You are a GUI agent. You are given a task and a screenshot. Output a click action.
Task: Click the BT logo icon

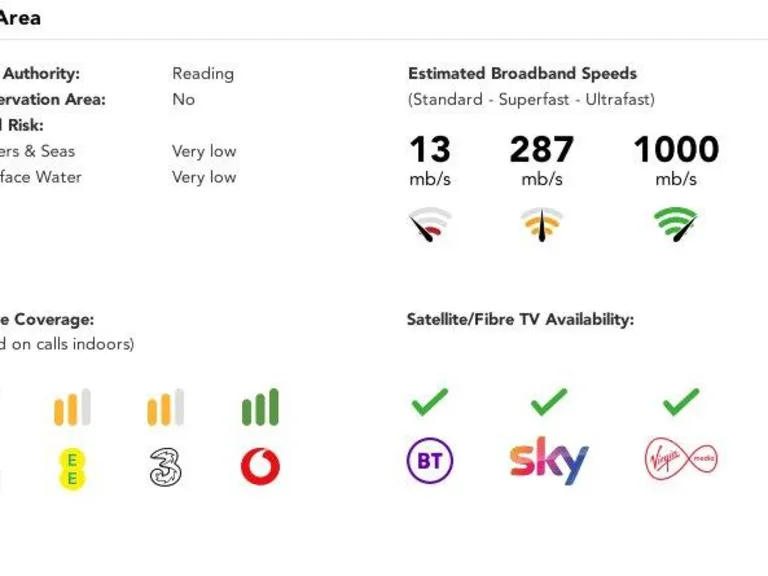[430, 461]
